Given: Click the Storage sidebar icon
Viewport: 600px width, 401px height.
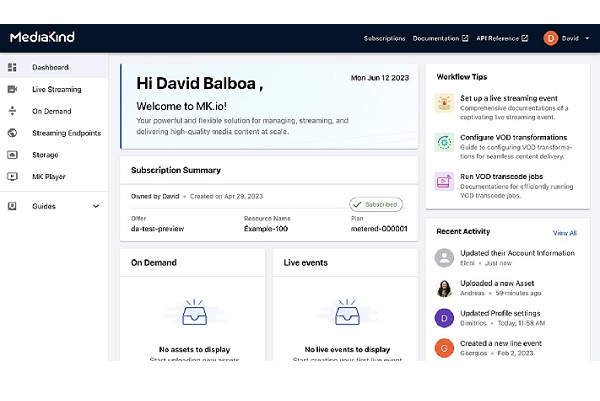Looking at the screenshot, I should coord(12,155).
